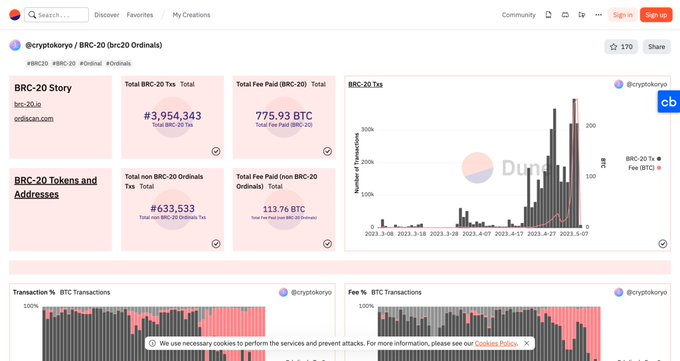Screen dimensions: 680x361
Task: Click the cryptokoryo avatar beside the dashboard title
Action: pos(15,45)
